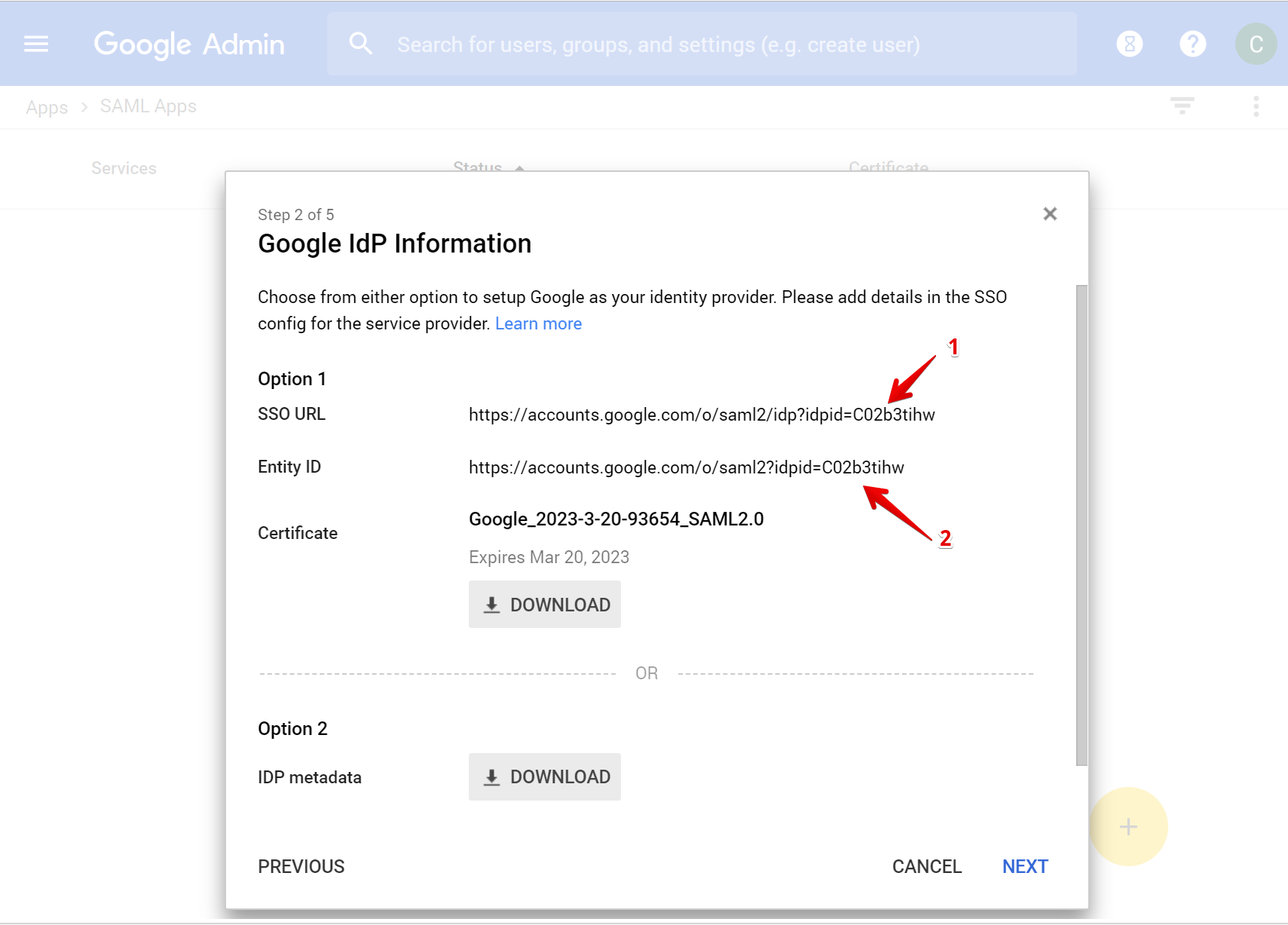Image resolution: width=1288 pixels, height=925 pixels.
Task: Click the Expires Mar 20, 2023 text
Action: click(x=549, y=557)
